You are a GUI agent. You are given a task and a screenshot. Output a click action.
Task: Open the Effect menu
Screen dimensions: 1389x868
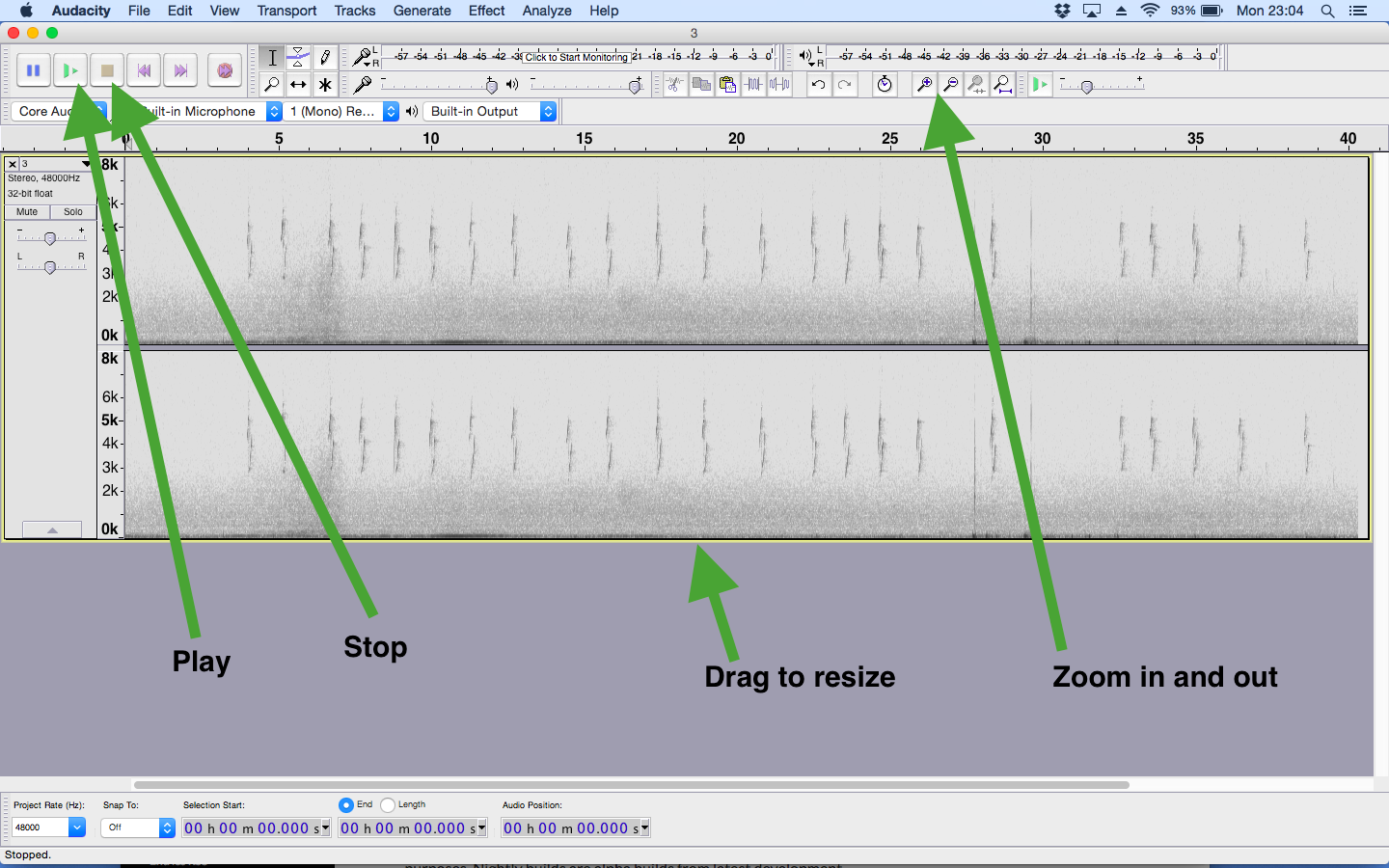(x=486, y=11)
